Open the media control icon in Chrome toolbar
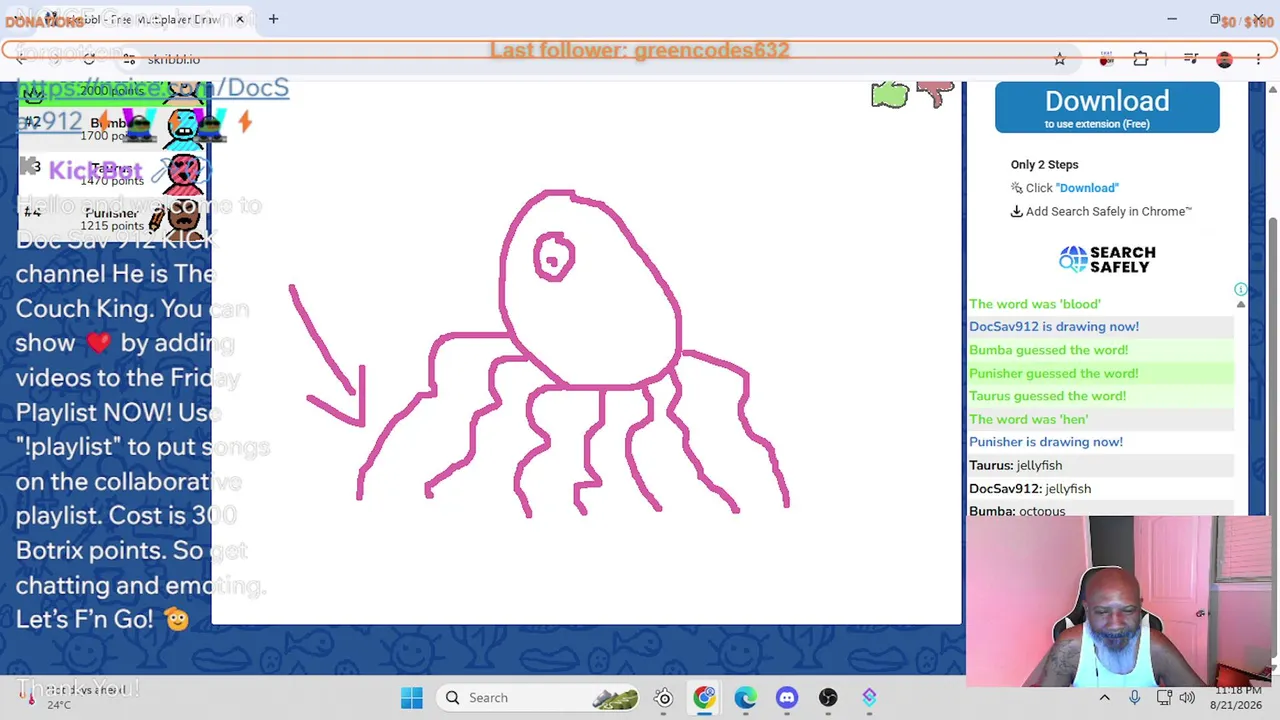Screen dimensions: 1280x720 tap(1190, 59)
